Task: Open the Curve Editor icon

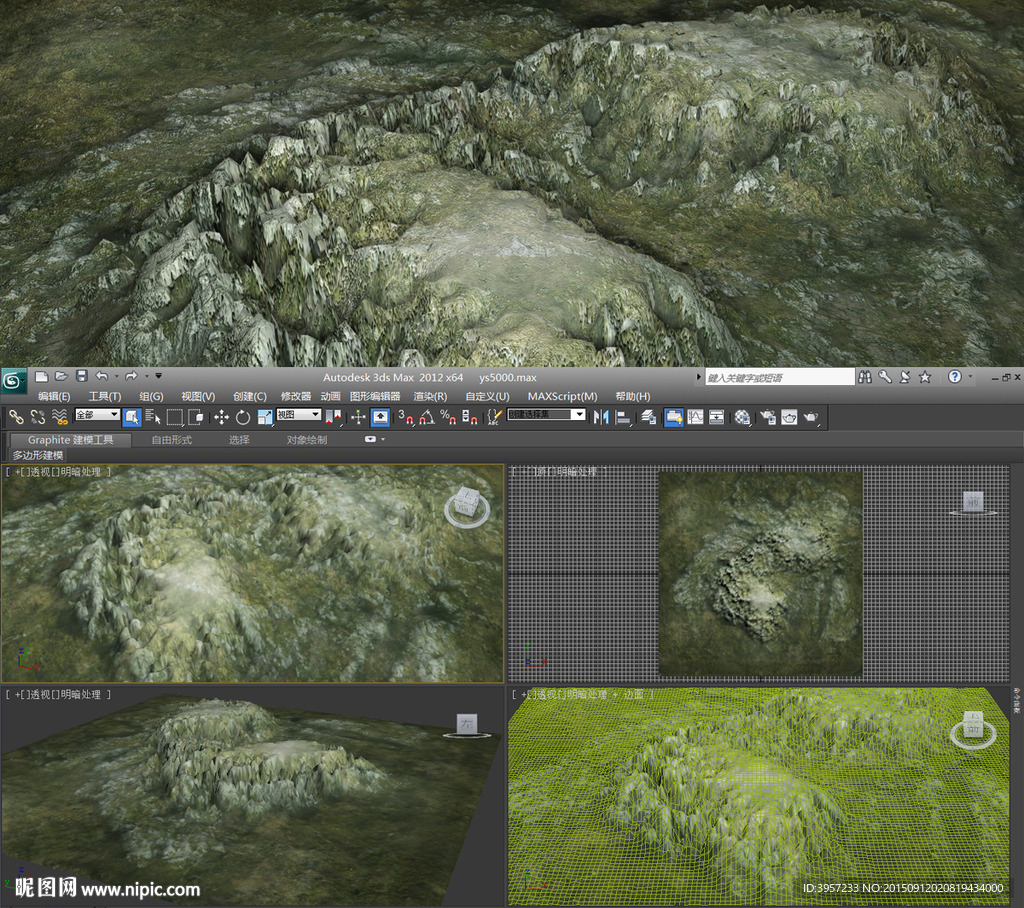Action: coord(695,417)
